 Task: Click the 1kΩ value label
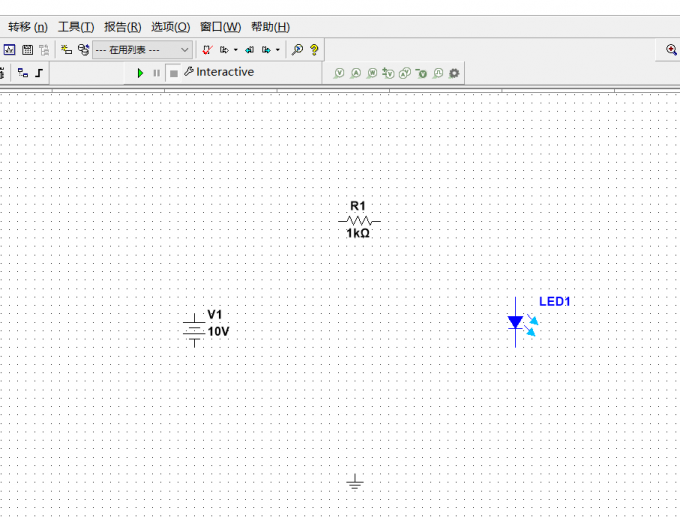point(358,233)
